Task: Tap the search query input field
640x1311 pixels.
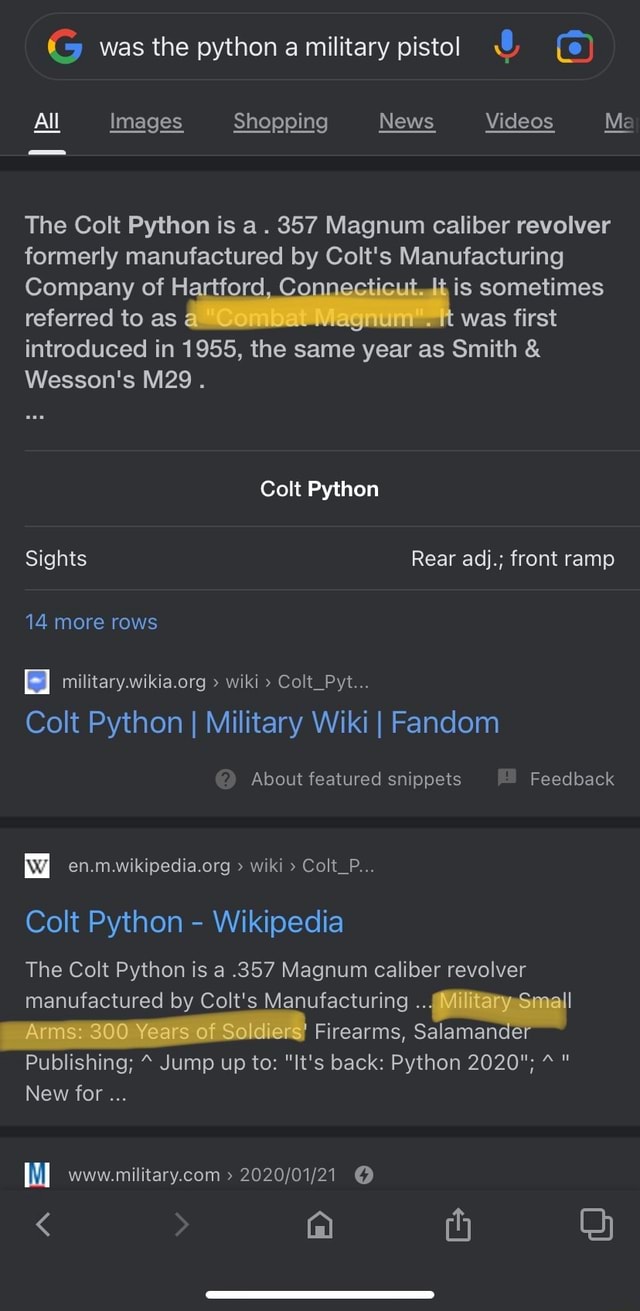Action: pyautogui.click(x=280, y=47)
